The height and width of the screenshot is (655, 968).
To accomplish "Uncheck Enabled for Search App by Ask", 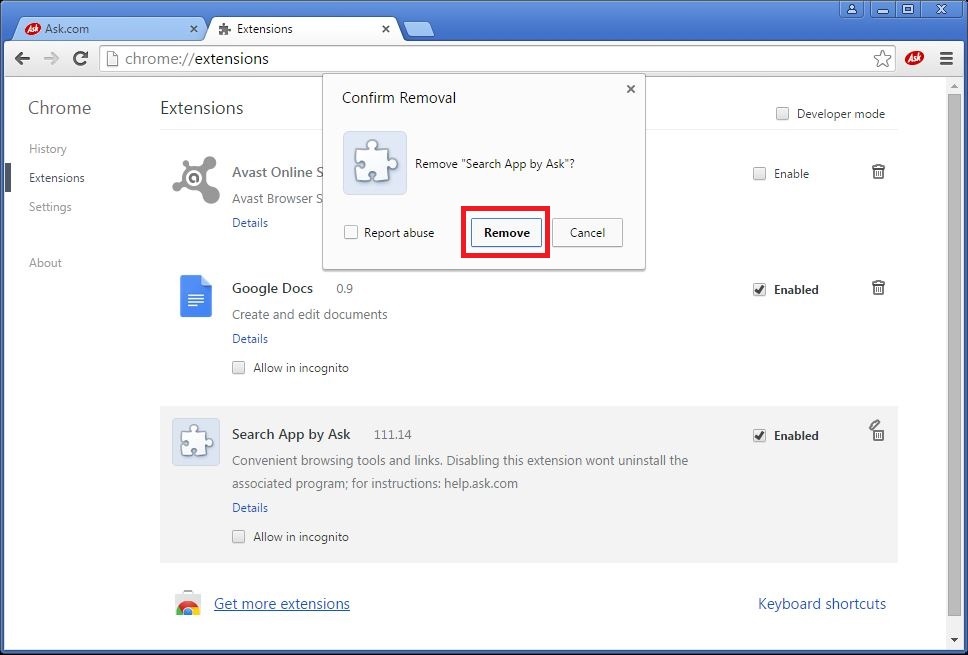I will click(x=759, y=435).
